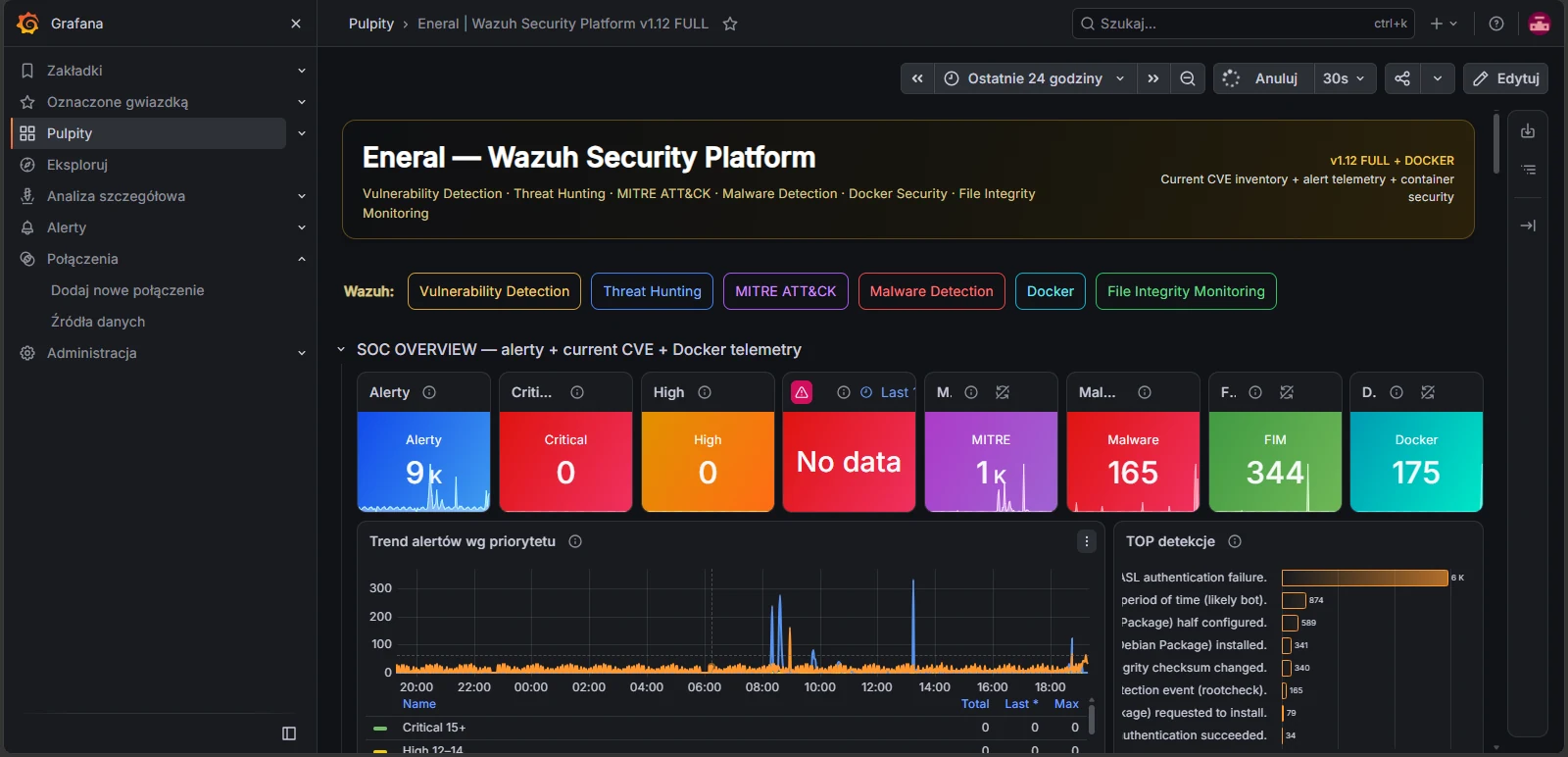
Task: Star the dashboard with favorite icon
Action: pyautogui.click(x=730, y=24)
